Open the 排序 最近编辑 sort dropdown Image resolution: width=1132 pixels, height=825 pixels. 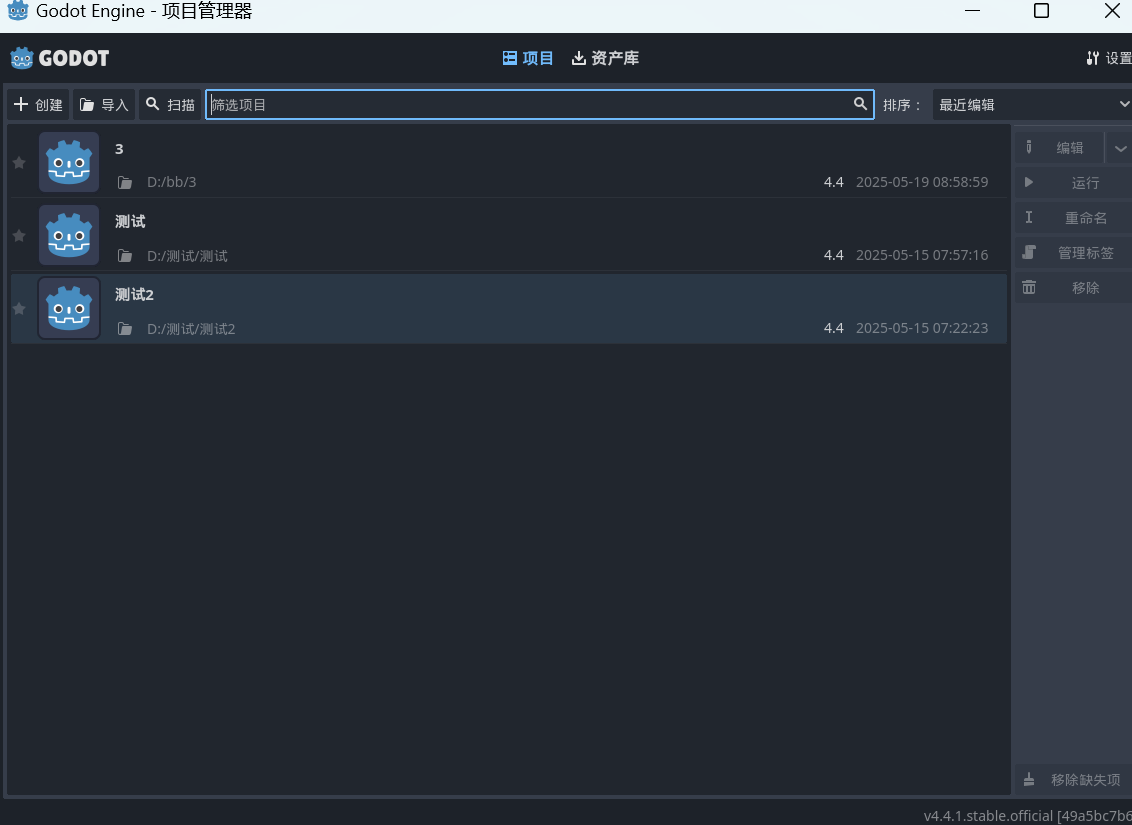(1032, 105)
